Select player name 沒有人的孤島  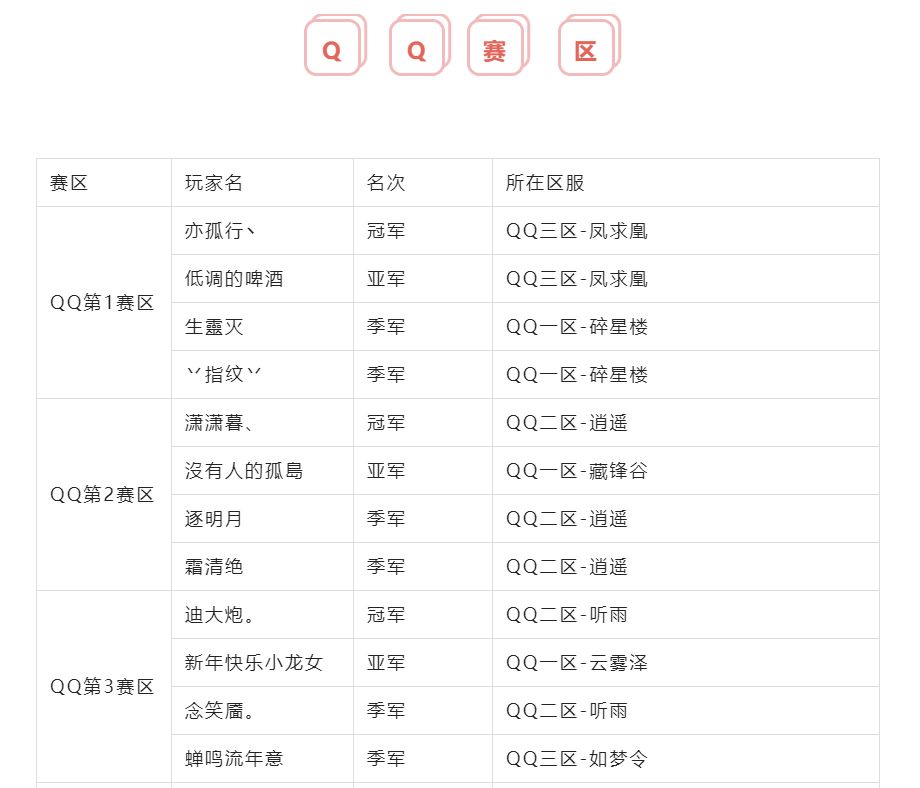point(244,471)
